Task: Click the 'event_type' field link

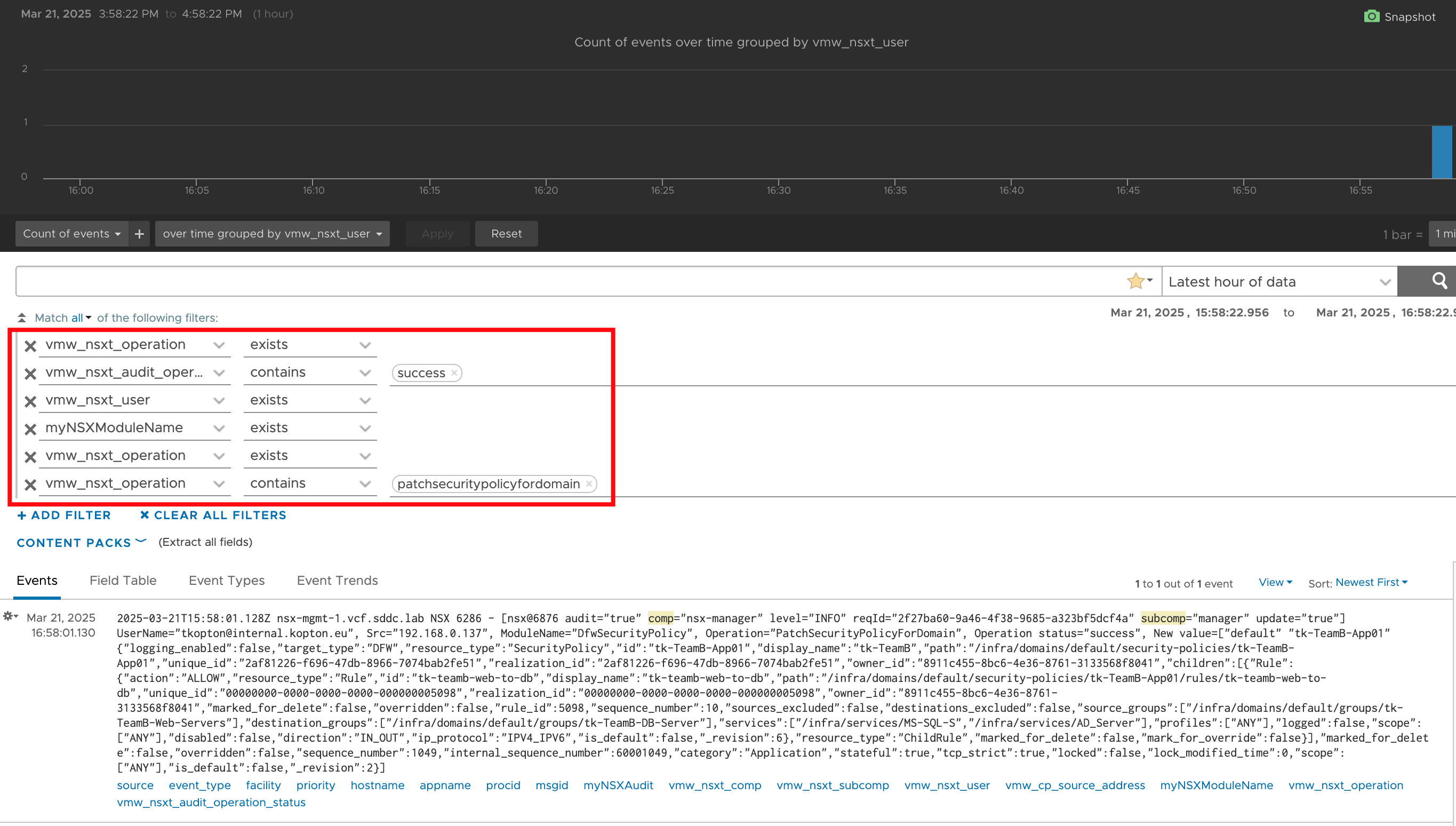Action: [x=199, y=785]
